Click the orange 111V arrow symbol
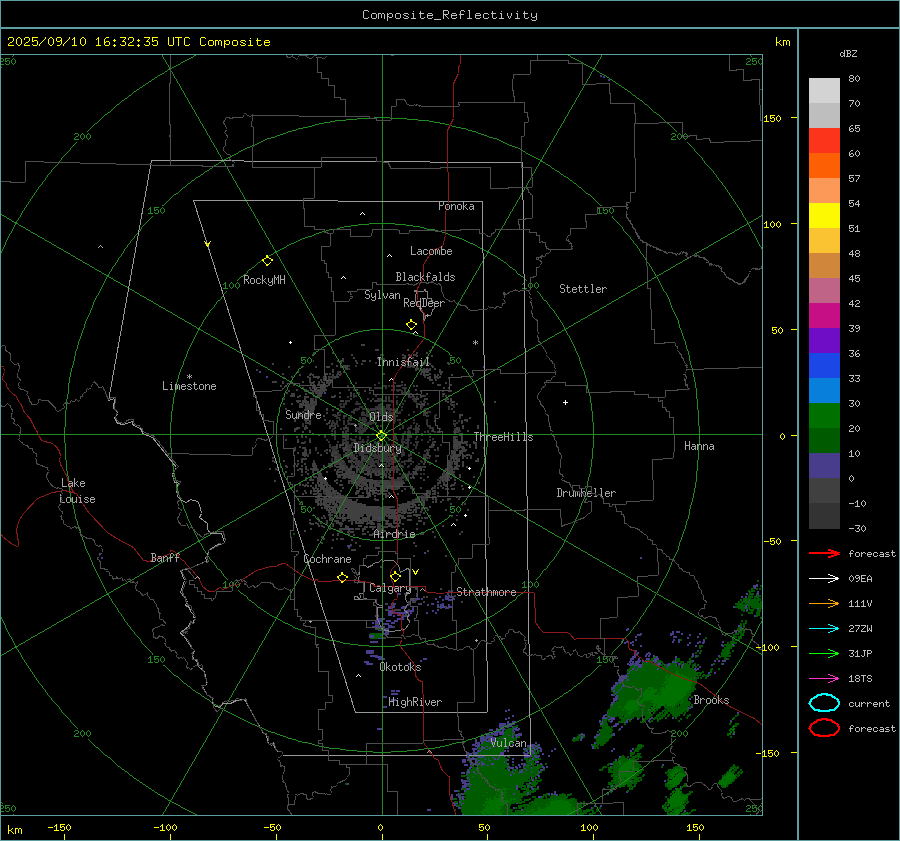900x841 pixels. point(824,603)
